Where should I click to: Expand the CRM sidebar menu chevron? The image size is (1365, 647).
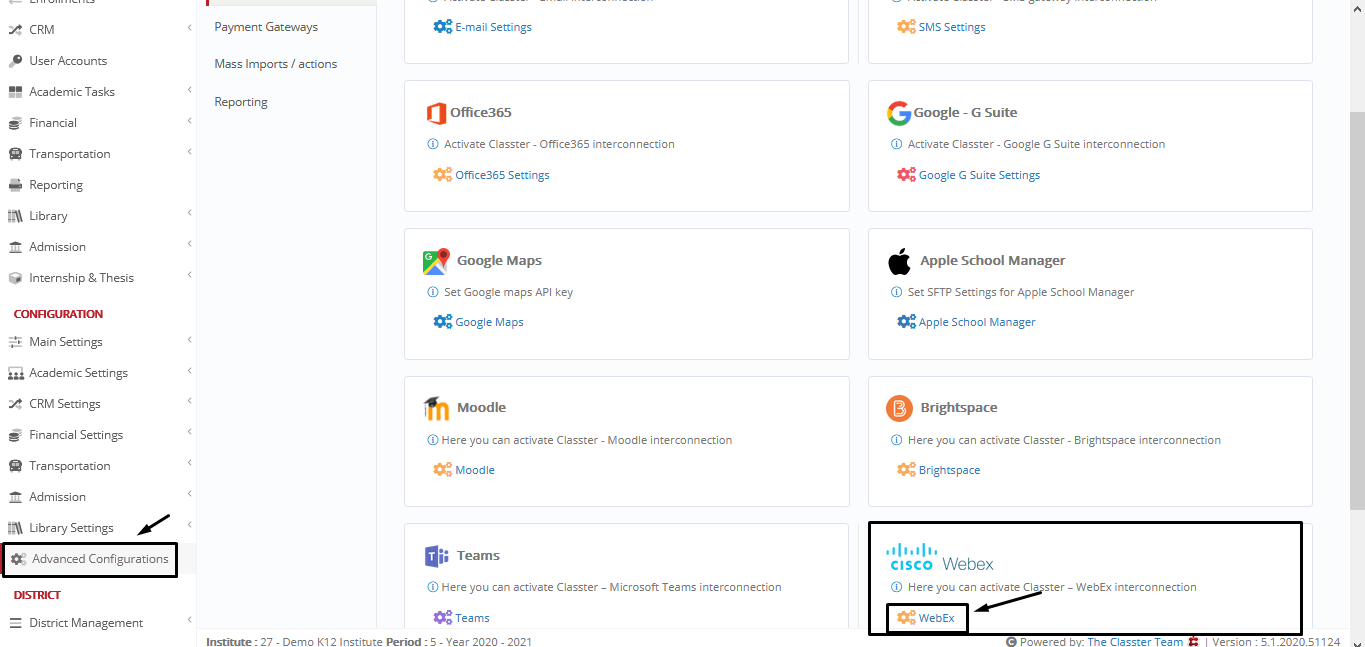point(189,30)
